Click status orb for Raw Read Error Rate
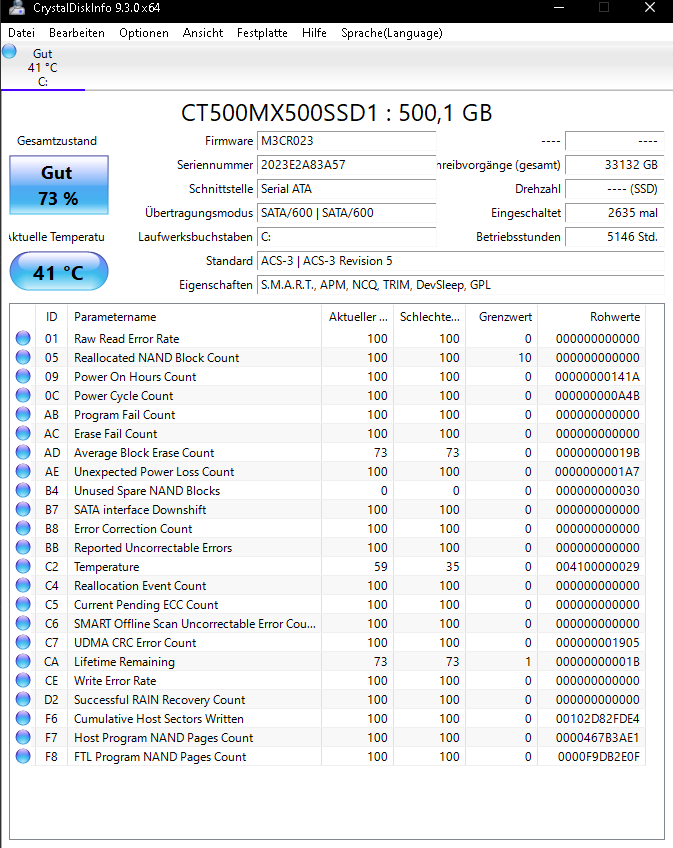673x848 pixels. pyautogui.click(x=23, y=338)
